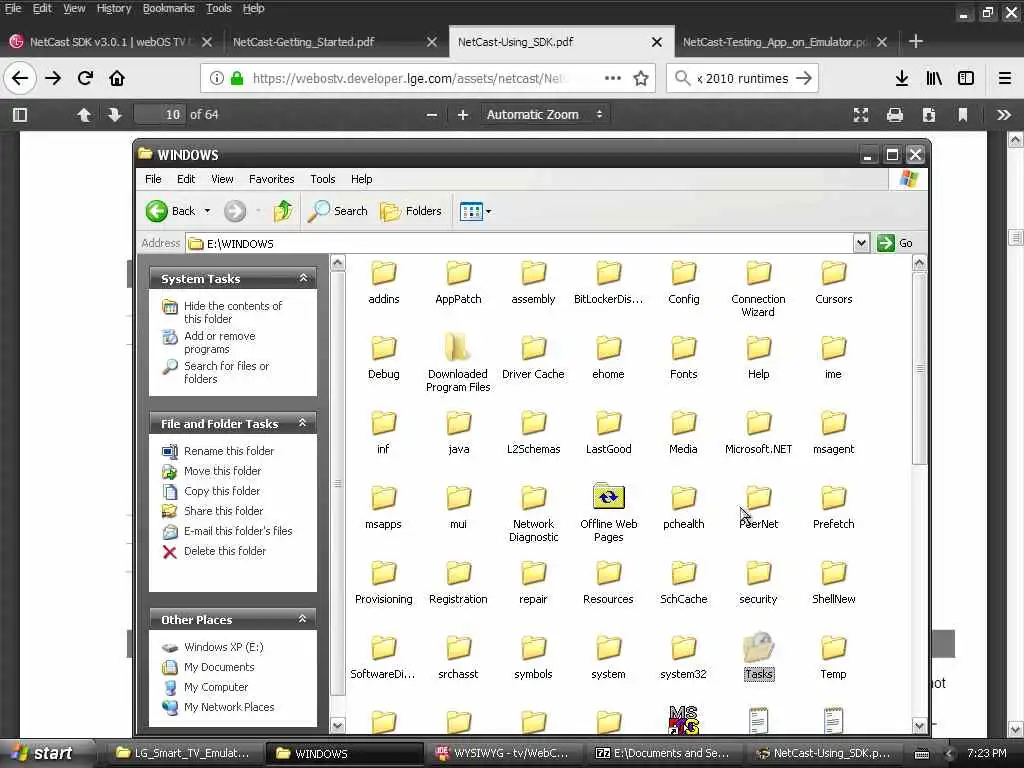This screenshot has height=768, width=1024.
Task: Collapse the File and Folder Tasks panel
Action: coord(302,423)
